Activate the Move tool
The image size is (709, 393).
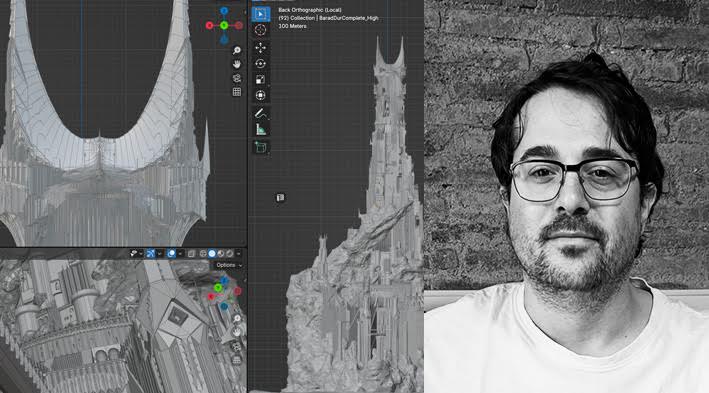[x=260, y=47]
